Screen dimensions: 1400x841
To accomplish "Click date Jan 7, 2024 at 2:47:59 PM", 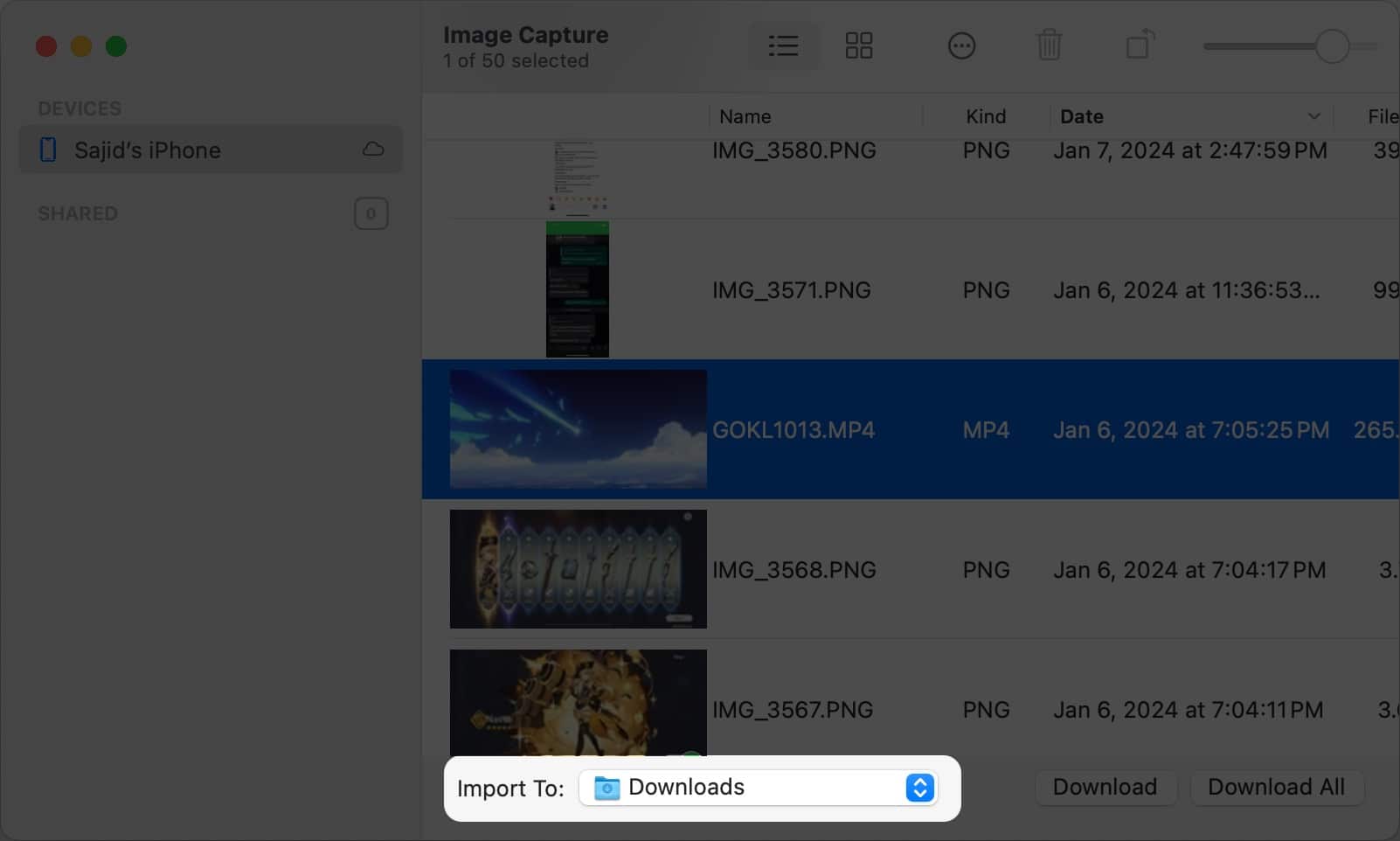I will [x=1189, y=150].
